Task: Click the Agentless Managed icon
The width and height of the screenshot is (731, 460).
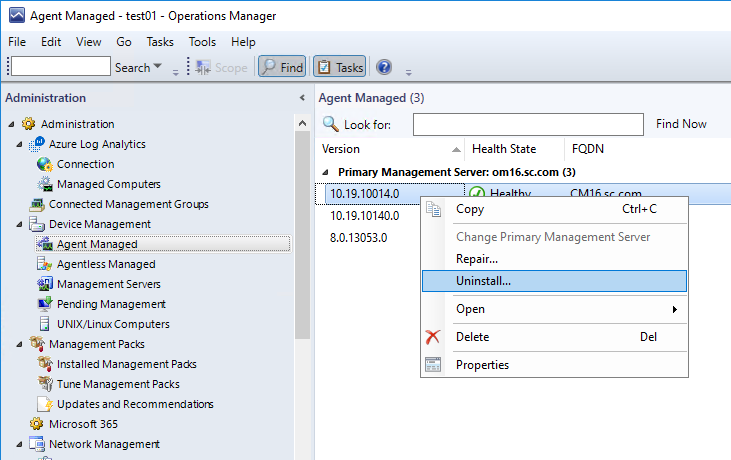Action: click(x=44, y=264)
